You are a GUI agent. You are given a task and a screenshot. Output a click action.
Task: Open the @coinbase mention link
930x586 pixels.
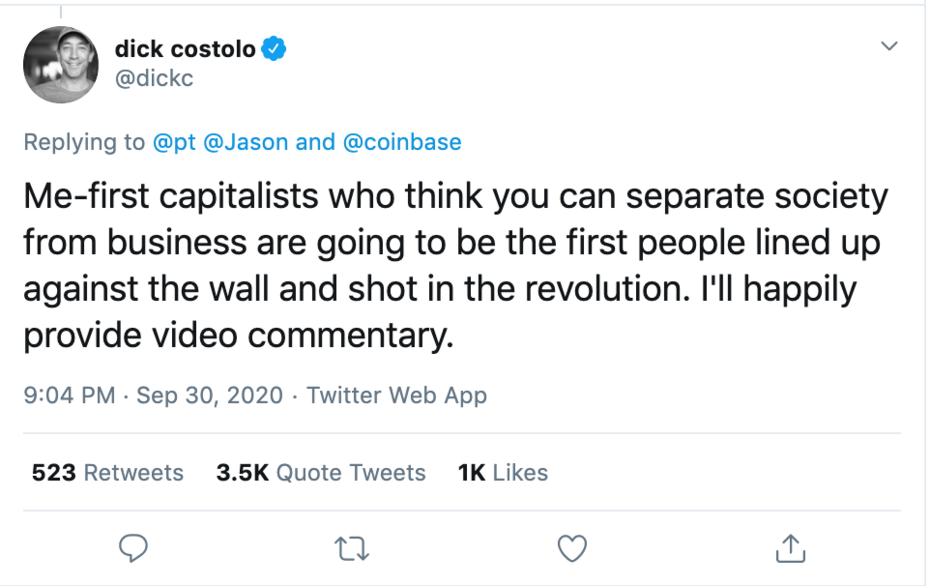(402, 142)
